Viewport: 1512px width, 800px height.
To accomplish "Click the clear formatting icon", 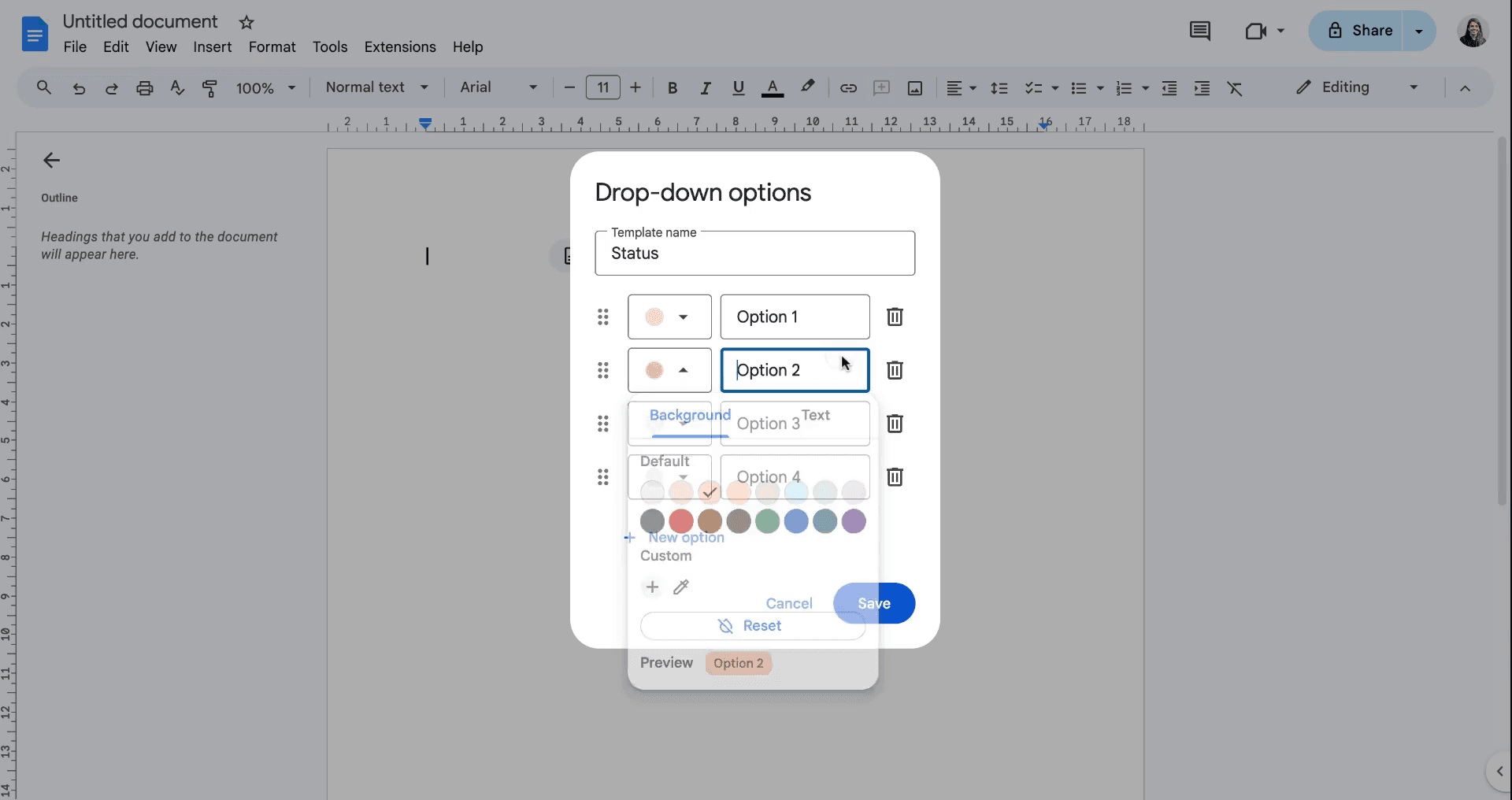I will click(1234, 88).
